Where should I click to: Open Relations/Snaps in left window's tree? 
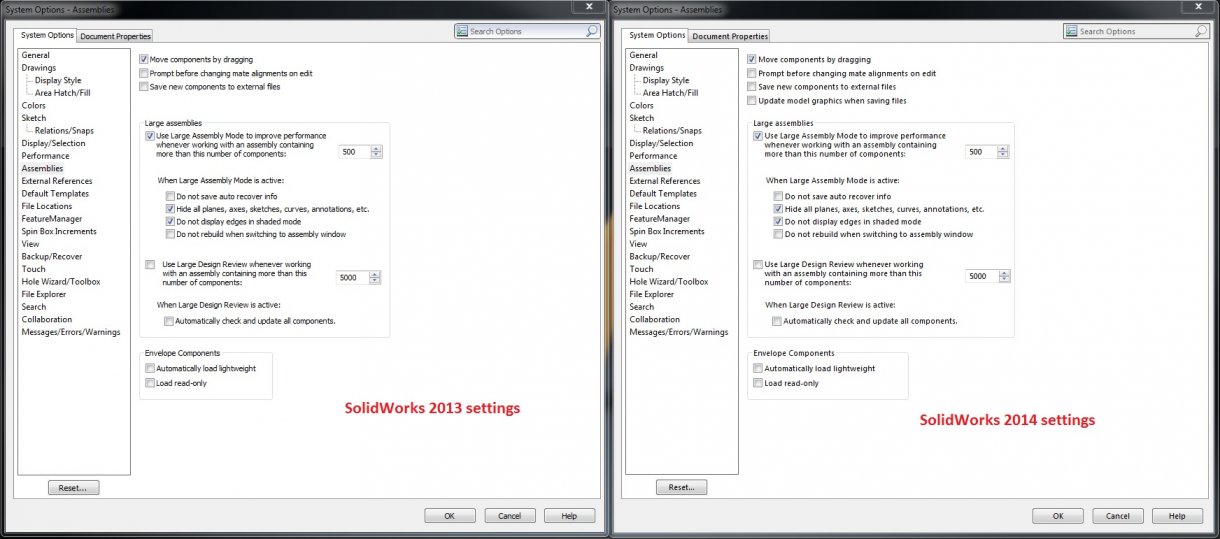pos(64,130)
